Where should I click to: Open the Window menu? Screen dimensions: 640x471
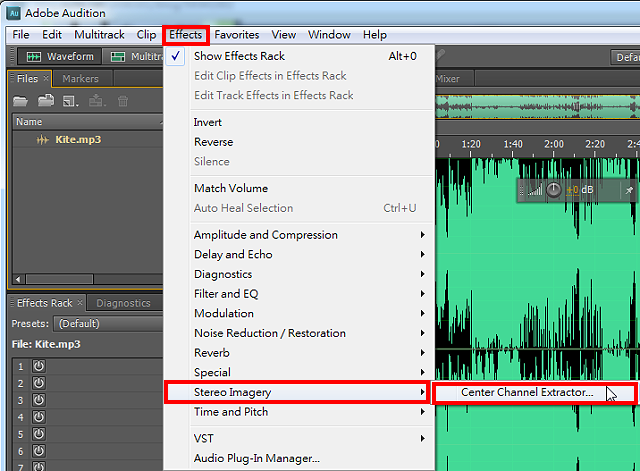[x=329, y=35]
